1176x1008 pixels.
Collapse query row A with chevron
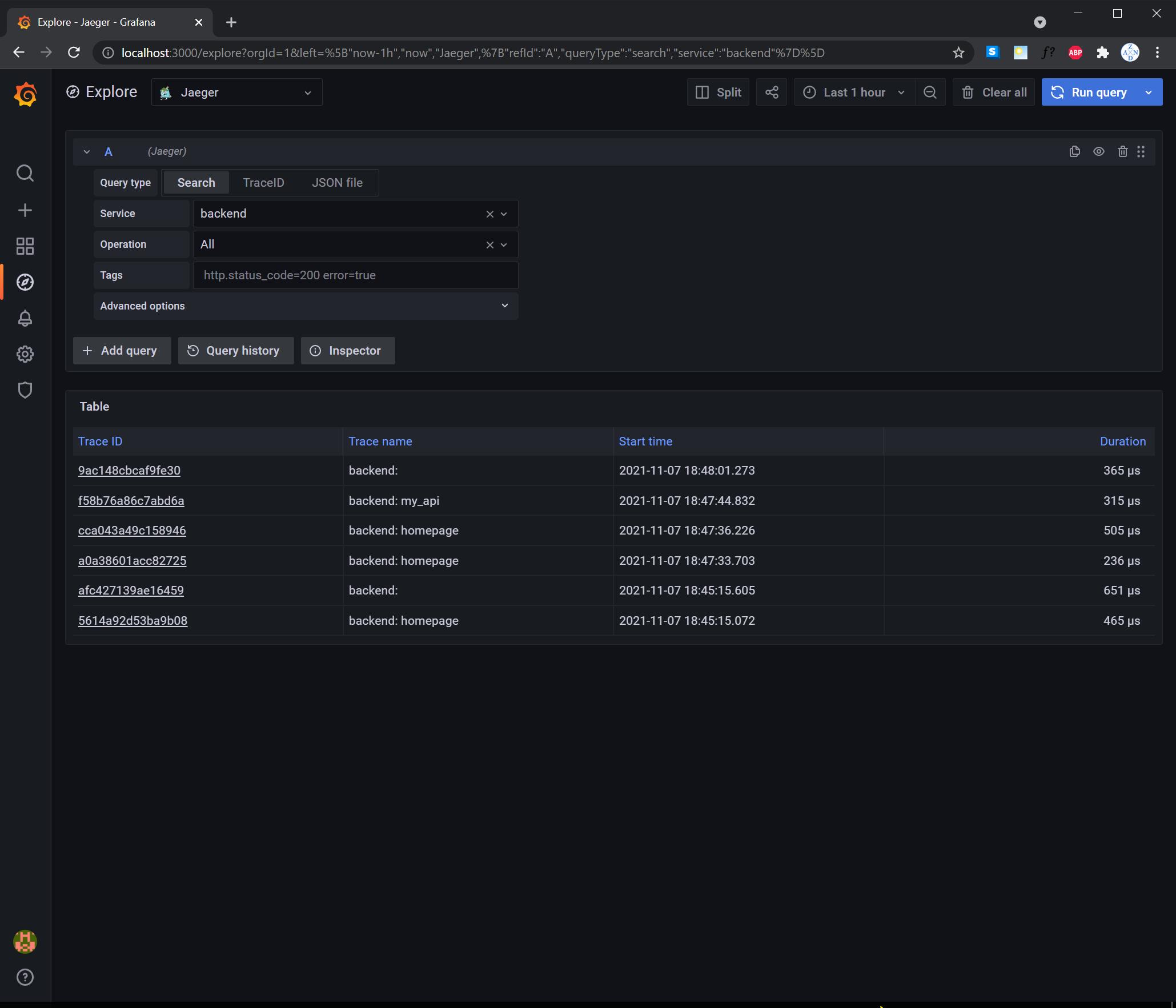pyautogui.click(x=87, y=152)
